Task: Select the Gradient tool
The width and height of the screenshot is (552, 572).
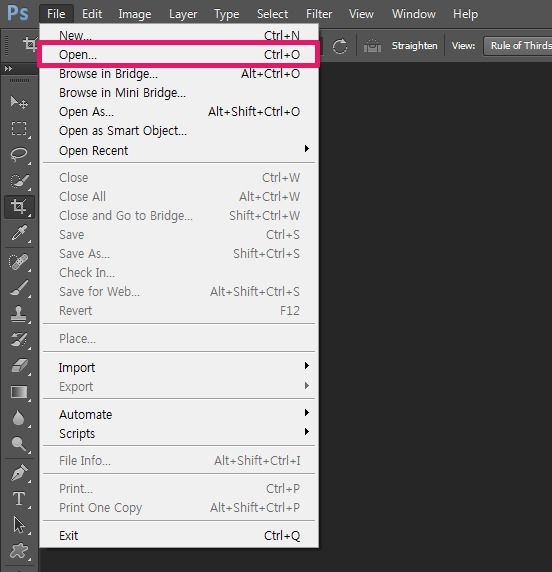Action: click(x=19, y=392)
